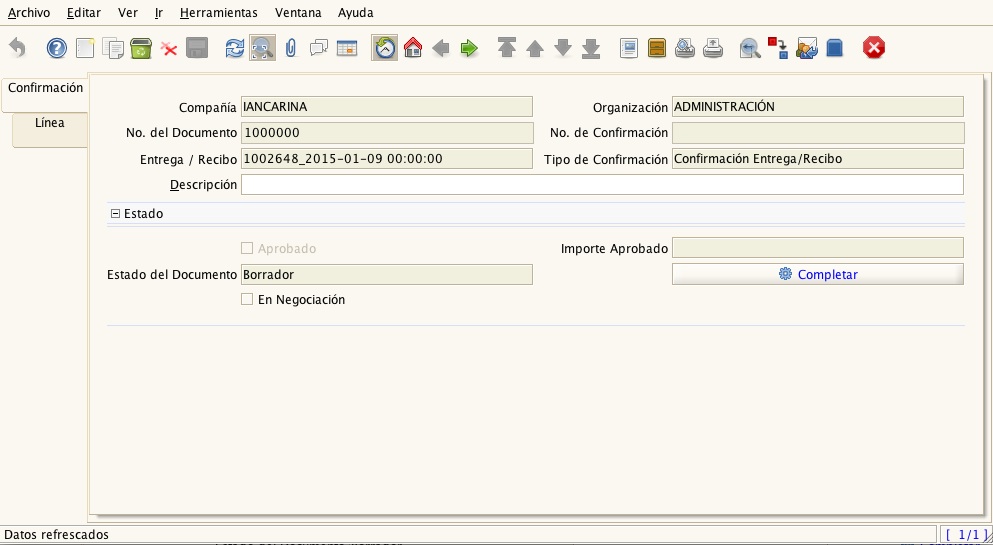Click Zoom Across magnifier with arrow icon
This screenshot has width=993, height=545.
[x=750, y=48]
